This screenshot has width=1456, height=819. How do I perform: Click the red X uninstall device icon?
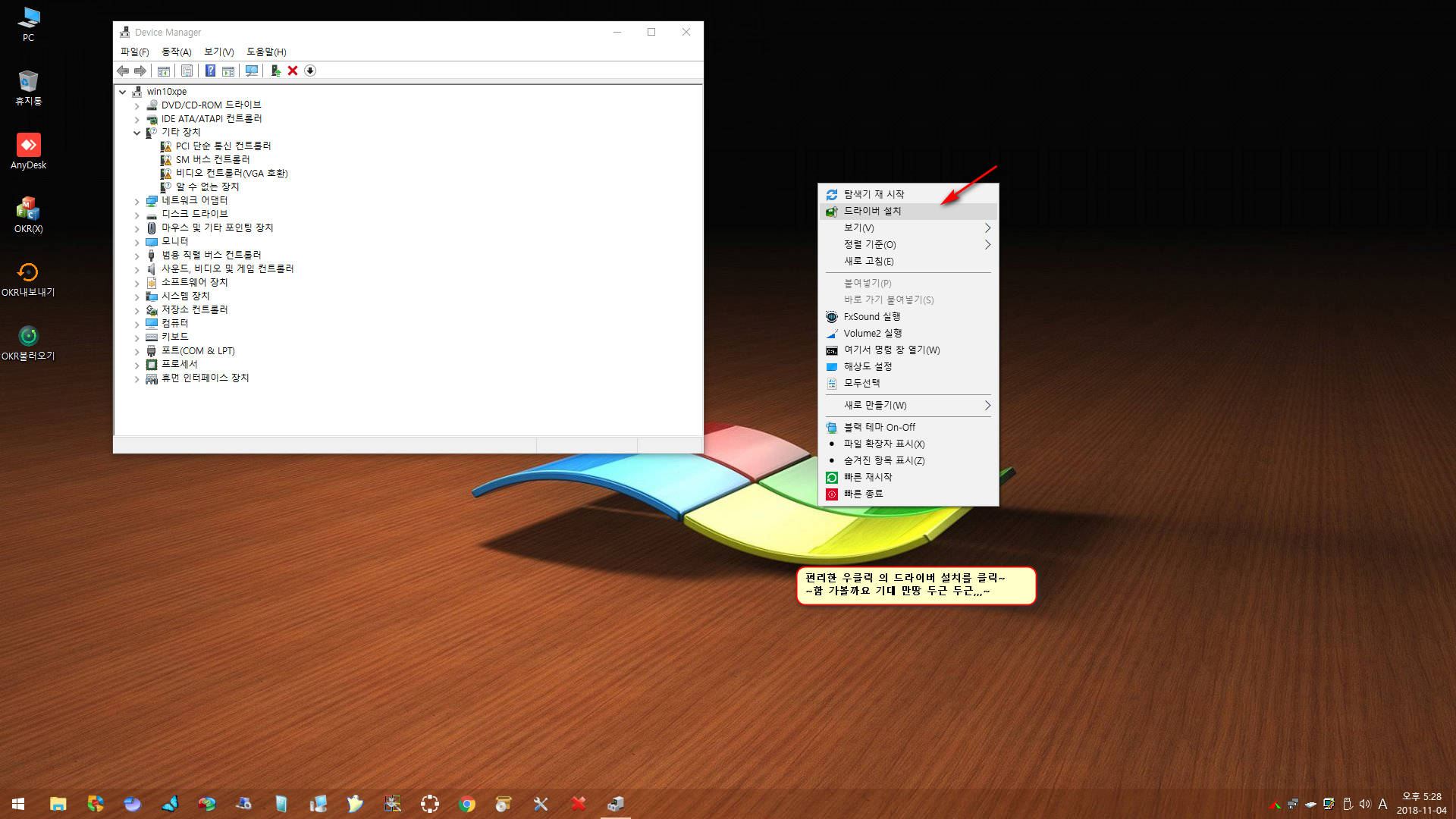click(x=293, y=71)
